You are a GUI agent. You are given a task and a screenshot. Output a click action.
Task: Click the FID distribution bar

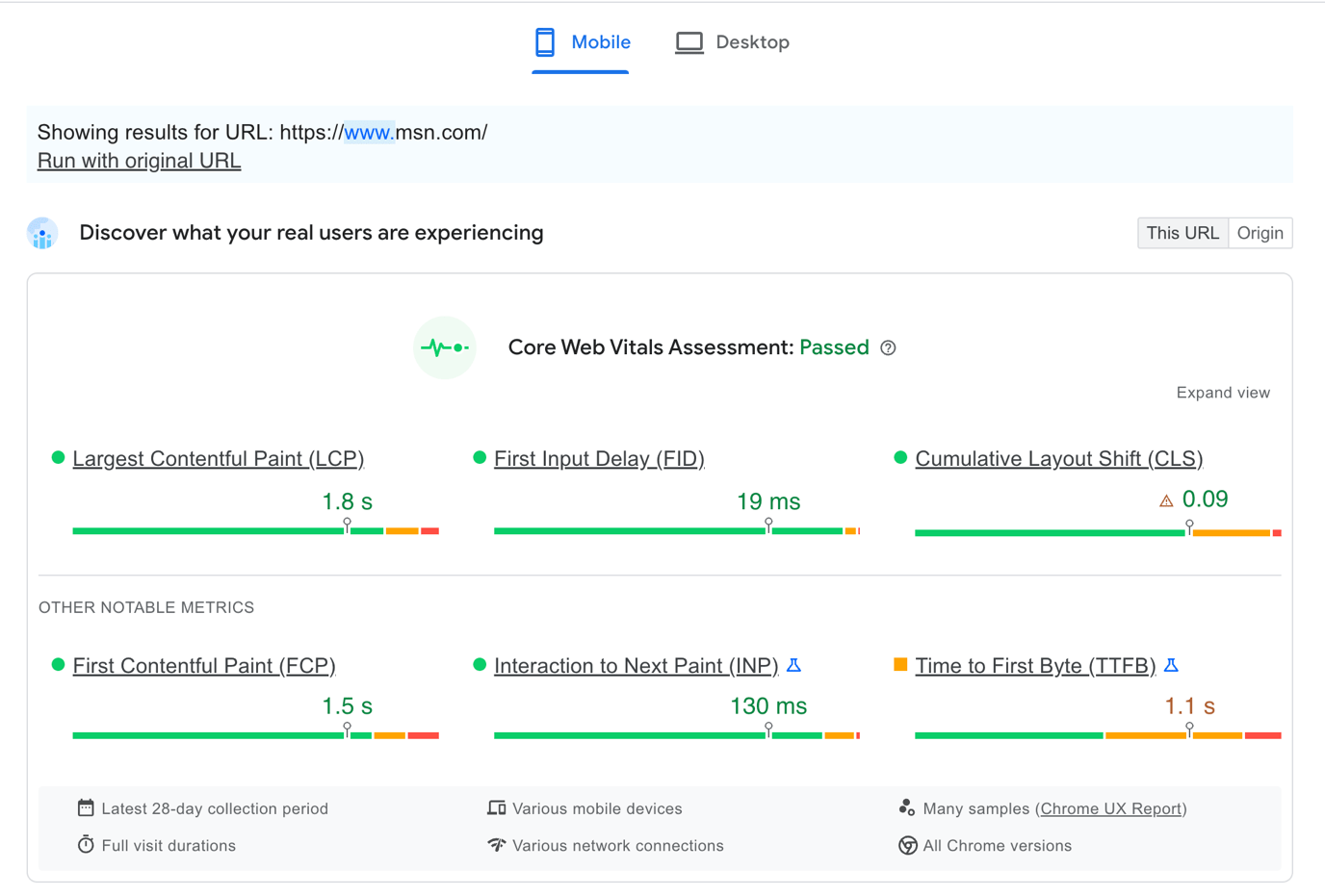677,530
